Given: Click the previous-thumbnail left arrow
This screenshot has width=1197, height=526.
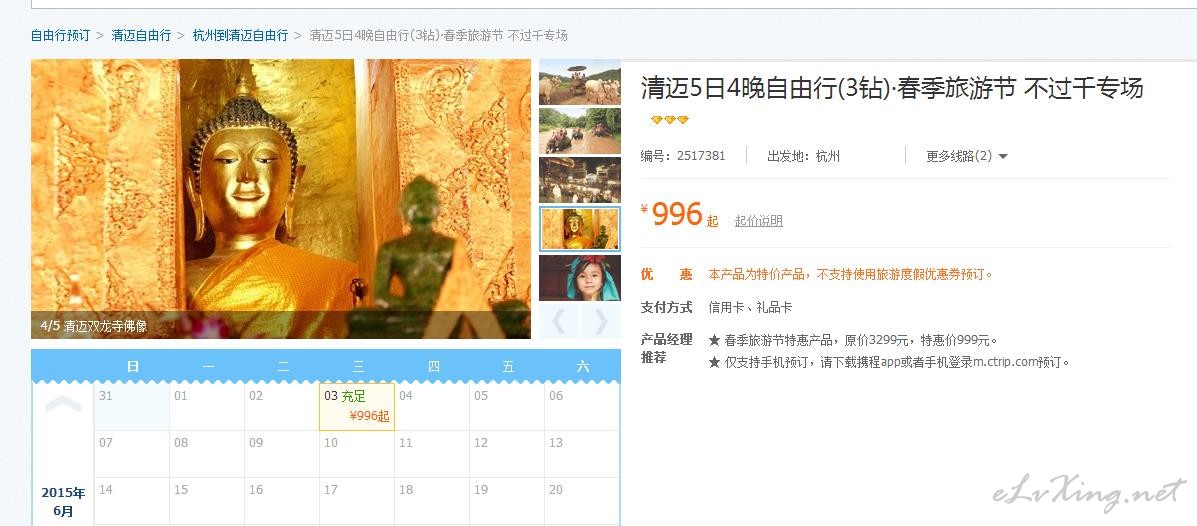Looking at the screenshot, I should point(559,321).
